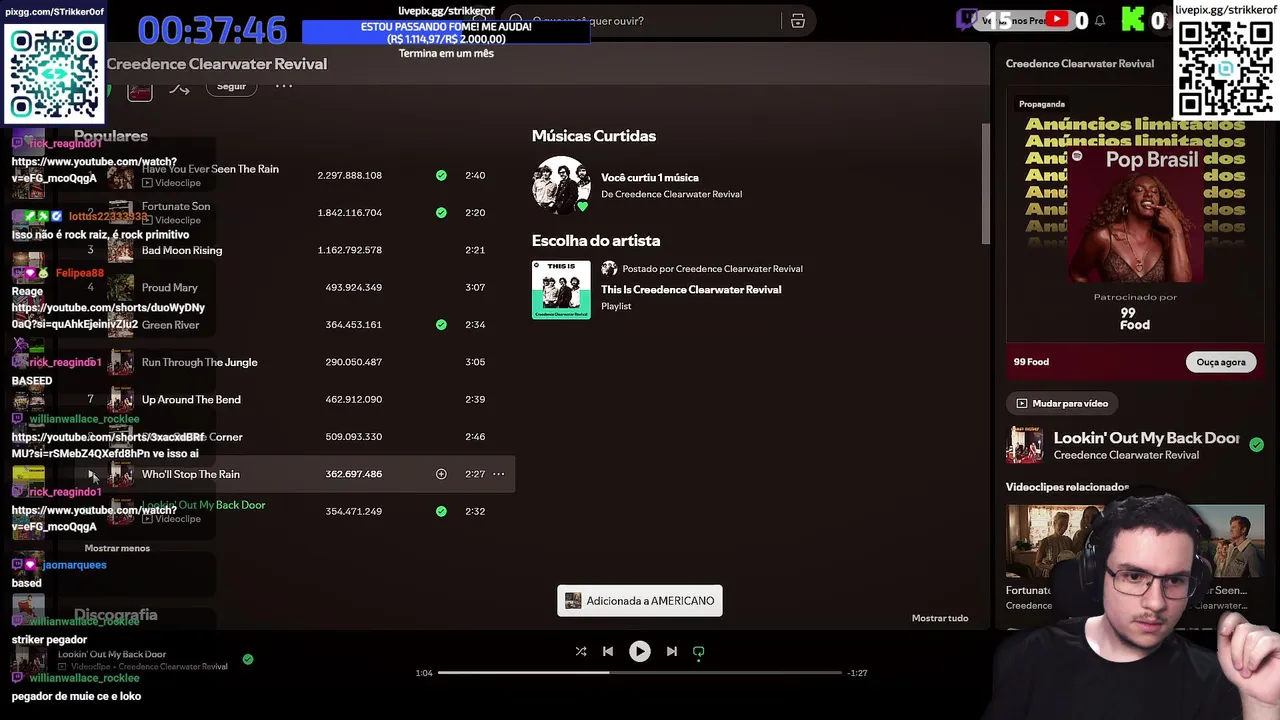Click the Up Around The Bend album thumbnail

[121, 399]
